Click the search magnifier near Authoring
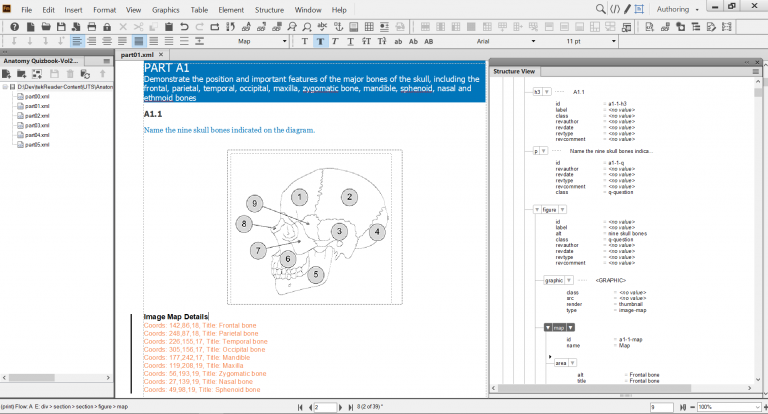The image size is (768, 414). [x=600, y=9]
